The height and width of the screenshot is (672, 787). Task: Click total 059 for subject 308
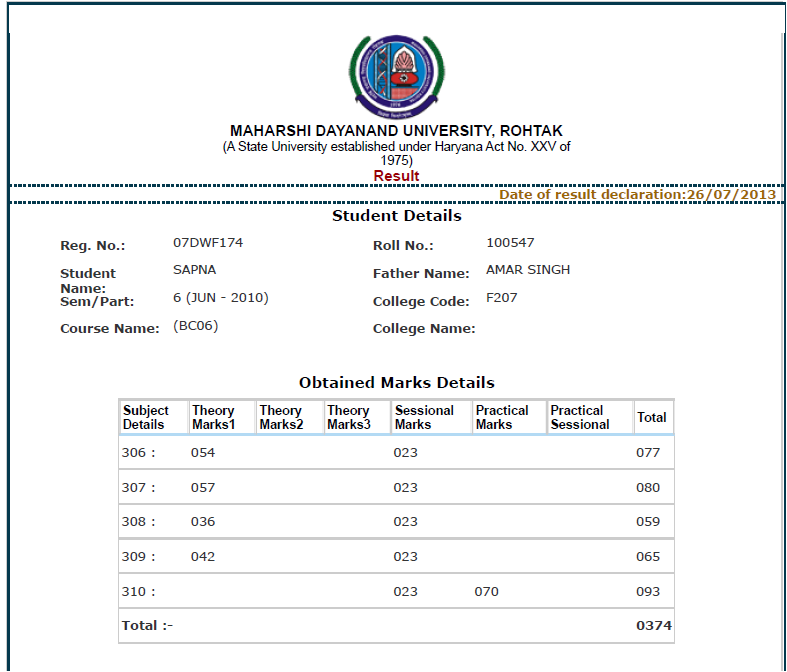coord(648,522)
